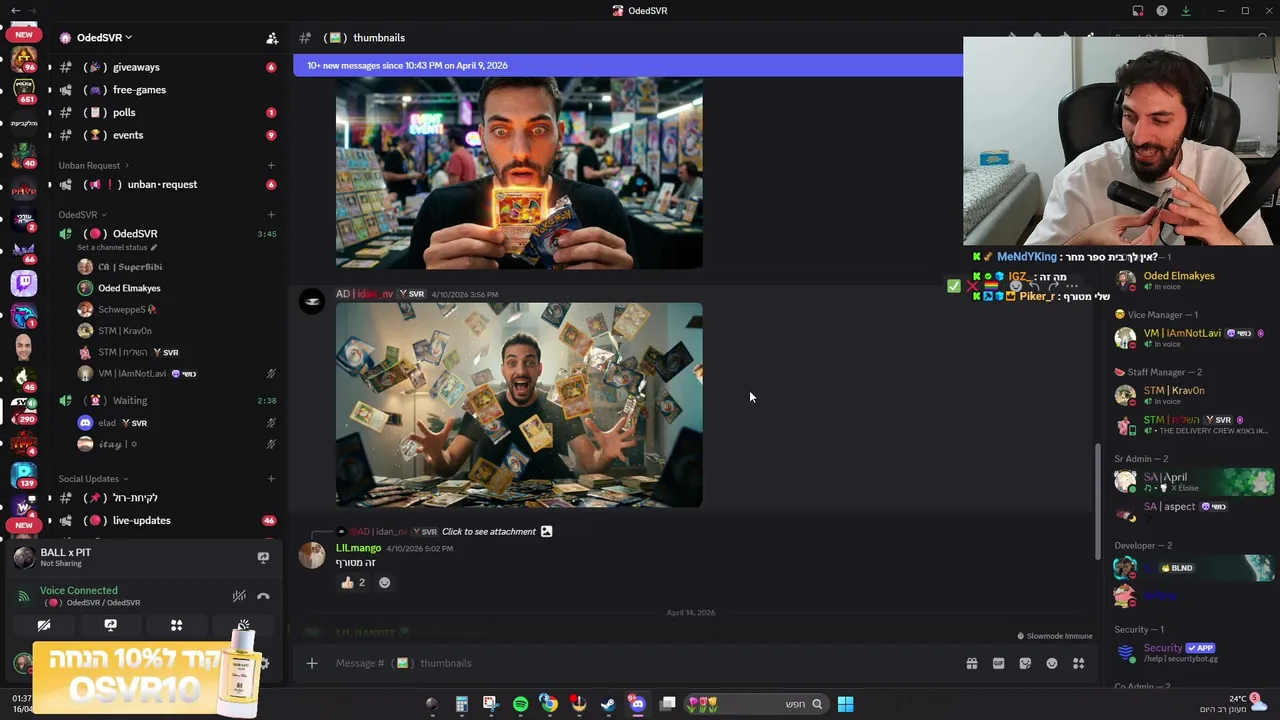Open the GIF picker
Viewport: 1280px width, 720px height.
[998, 663]
